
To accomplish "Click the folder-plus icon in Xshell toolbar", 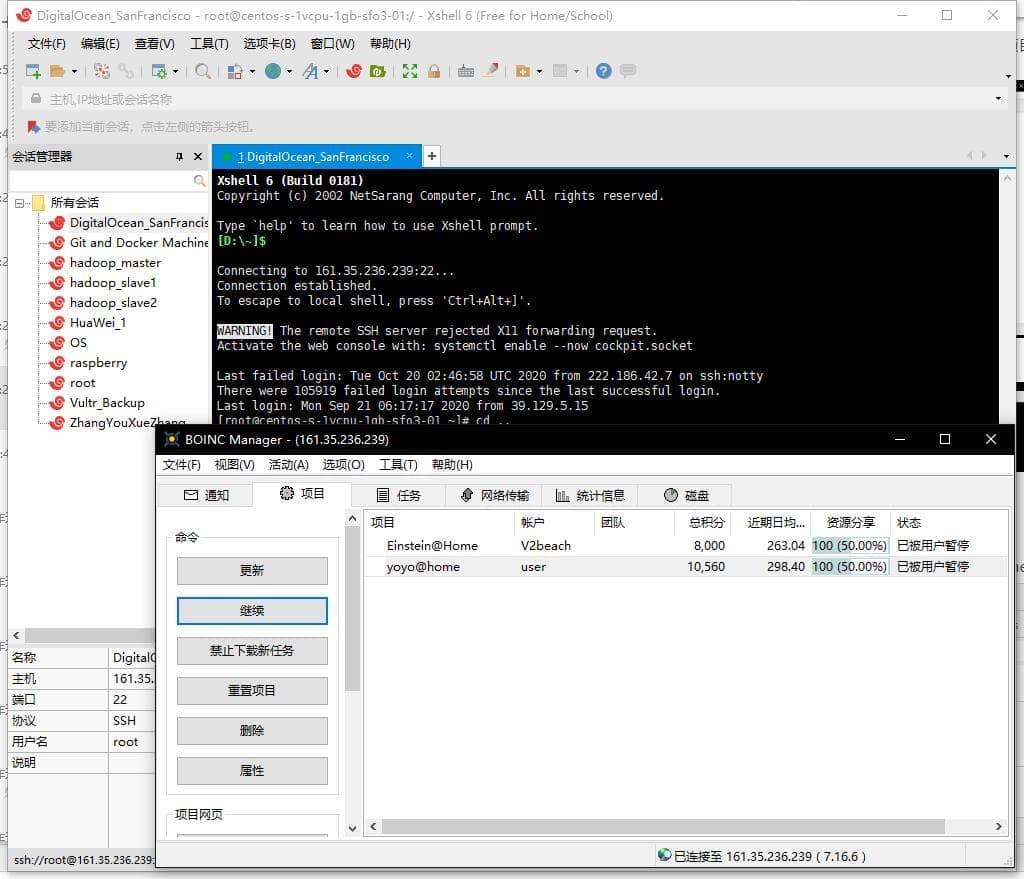I will [x=522, y=71].
